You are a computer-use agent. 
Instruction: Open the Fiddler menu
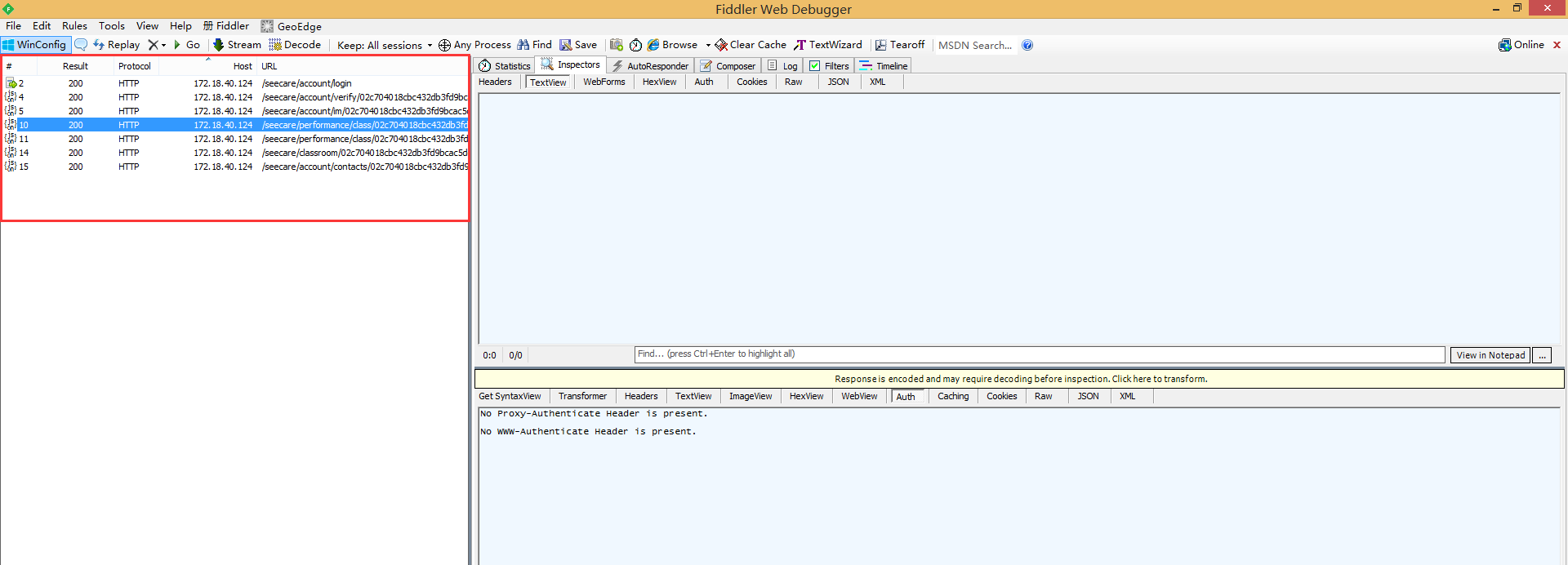(x=226, y=26)
